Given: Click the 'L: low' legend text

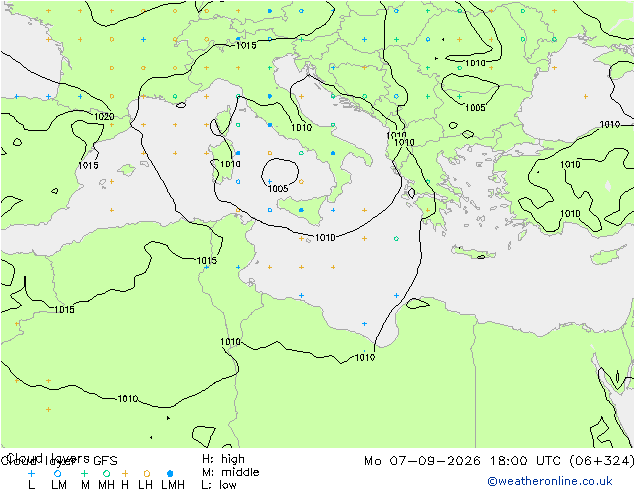Looking at the screenshot, I should coord(219,484).
